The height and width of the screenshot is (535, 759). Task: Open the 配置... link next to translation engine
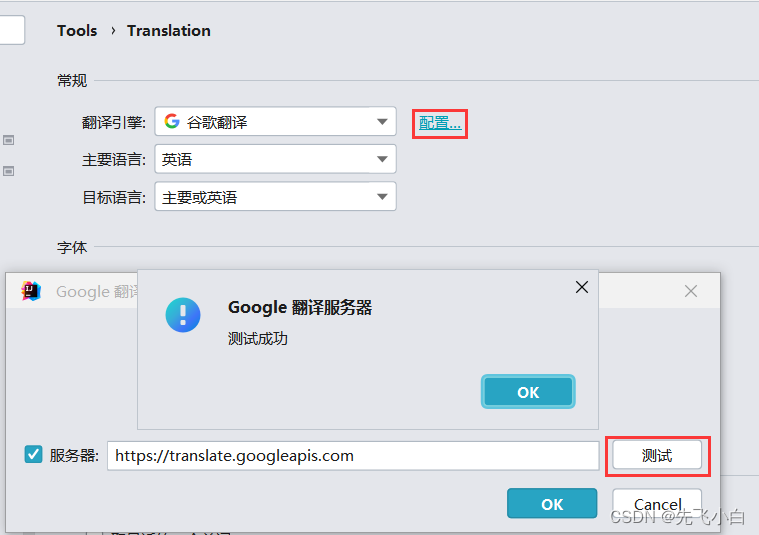coord(440,123)
